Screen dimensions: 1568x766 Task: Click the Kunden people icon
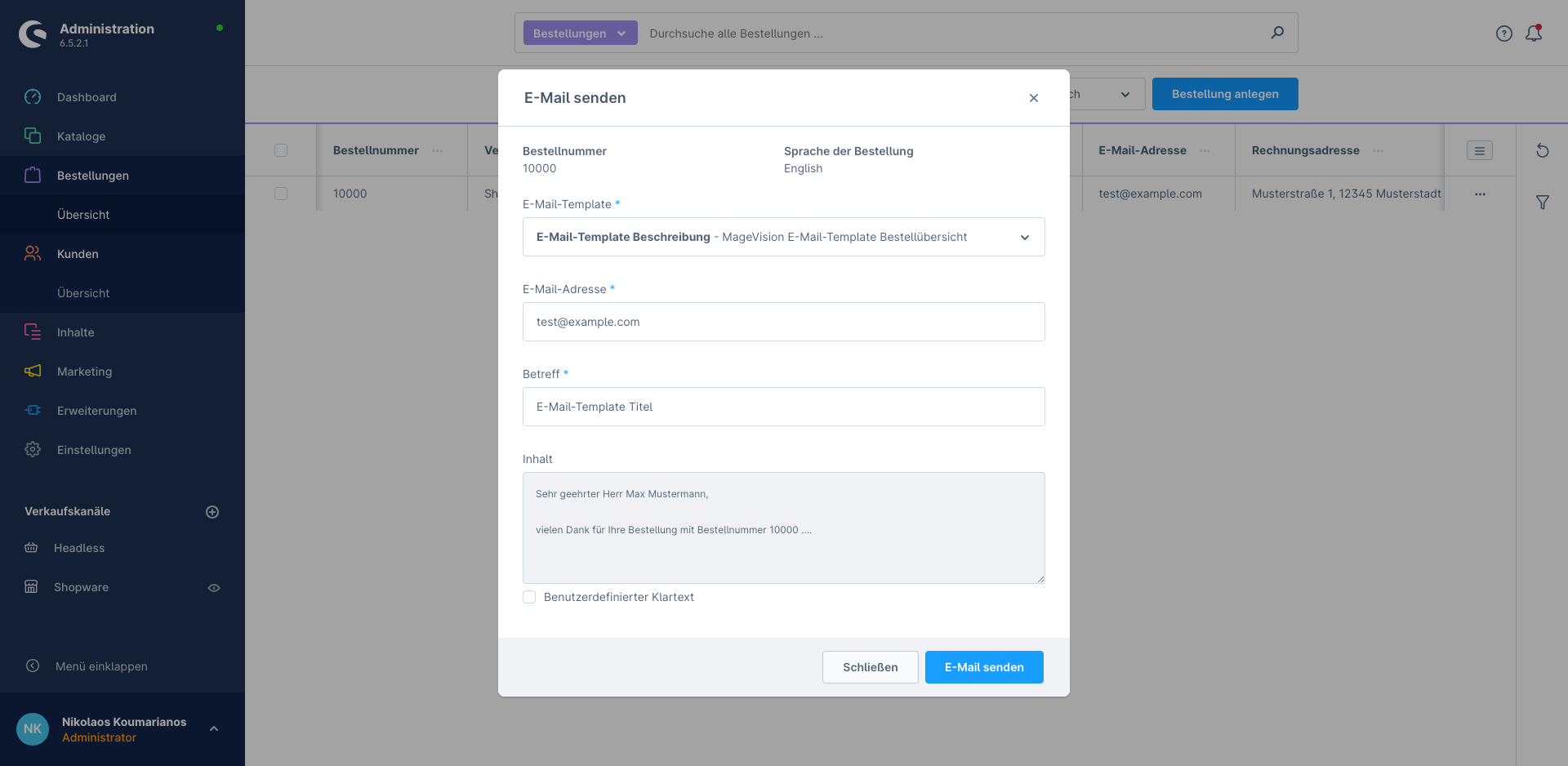tap(33, 254)
